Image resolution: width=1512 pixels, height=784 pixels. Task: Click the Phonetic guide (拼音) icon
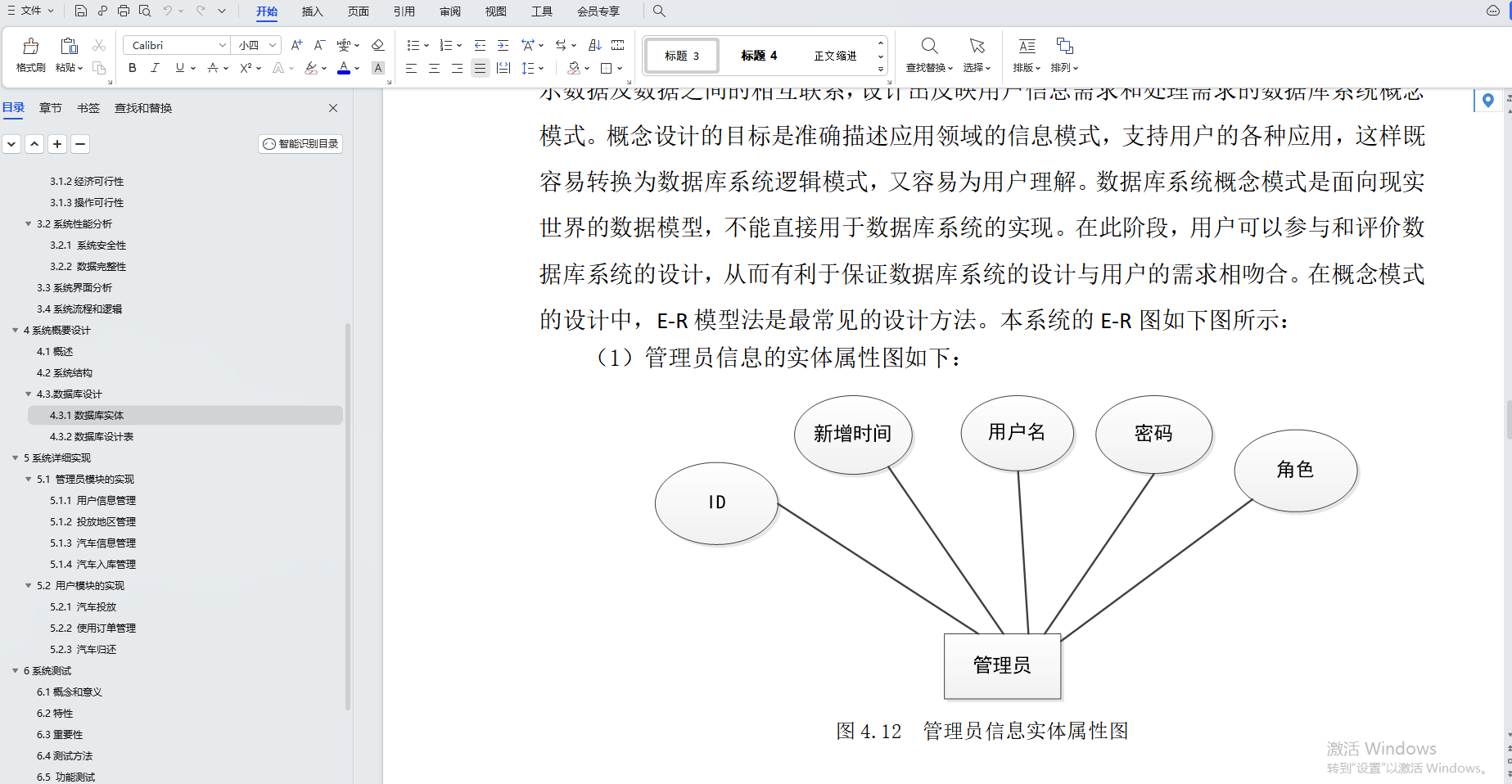point(344,45)
